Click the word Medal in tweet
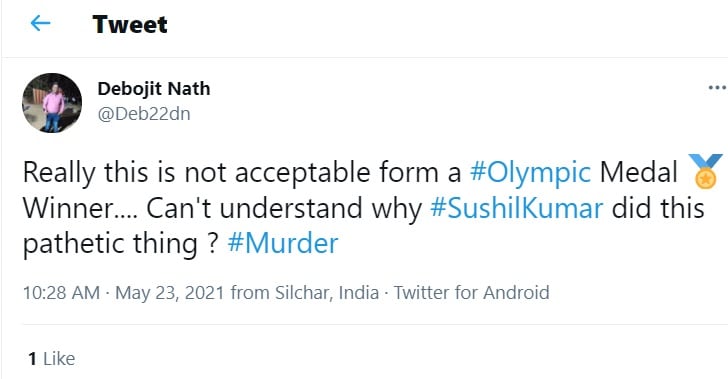The height and width of the screenshot is (379, 728). (639, 172)
